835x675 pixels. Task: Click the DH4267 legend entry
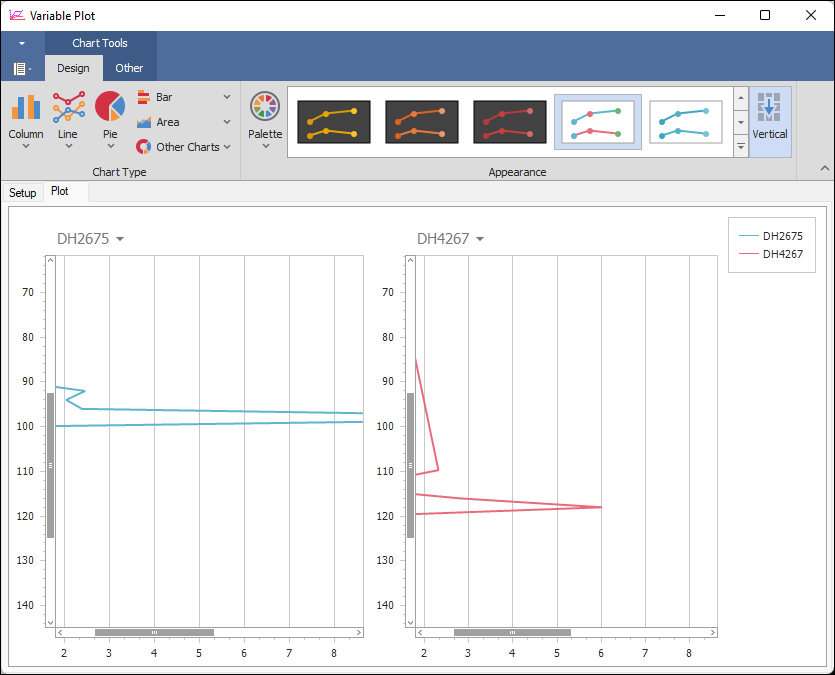pos(771,254)
